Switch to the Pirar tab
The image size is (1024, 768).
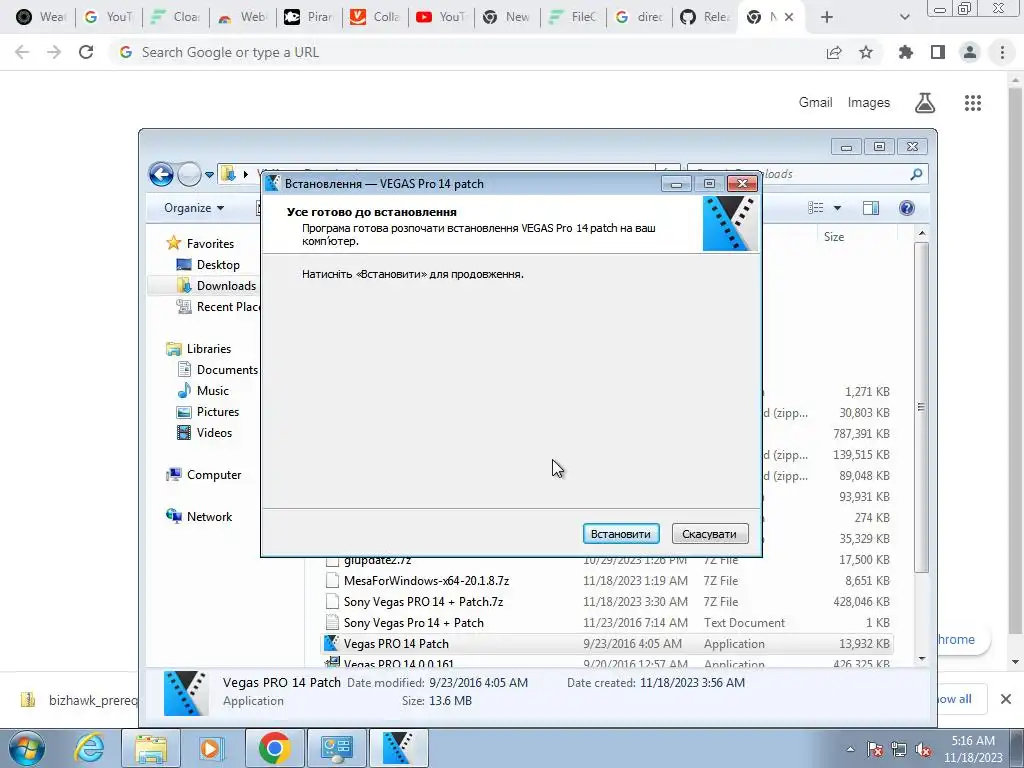[308, 17]
